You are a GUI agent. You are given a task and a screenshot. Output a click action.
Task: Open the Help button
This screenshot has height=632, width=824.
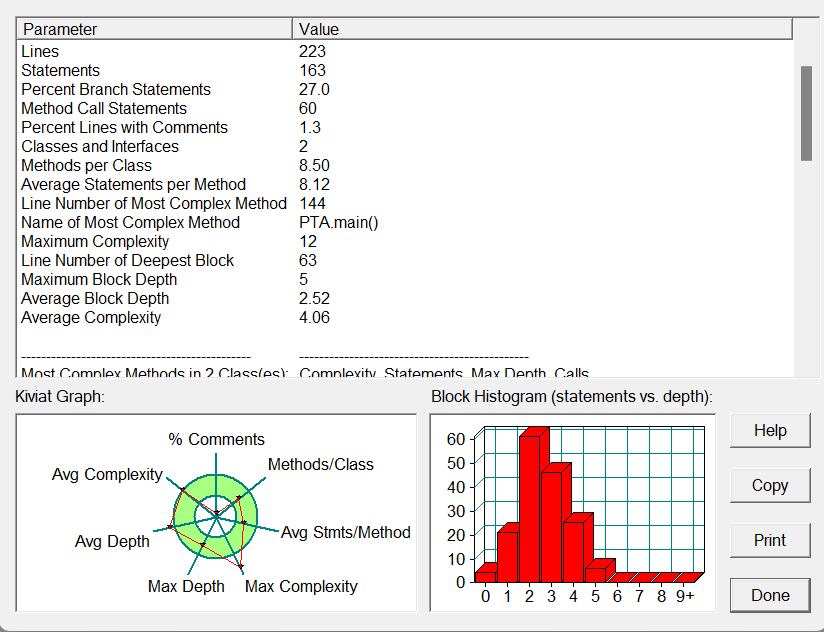coord(770,430)
